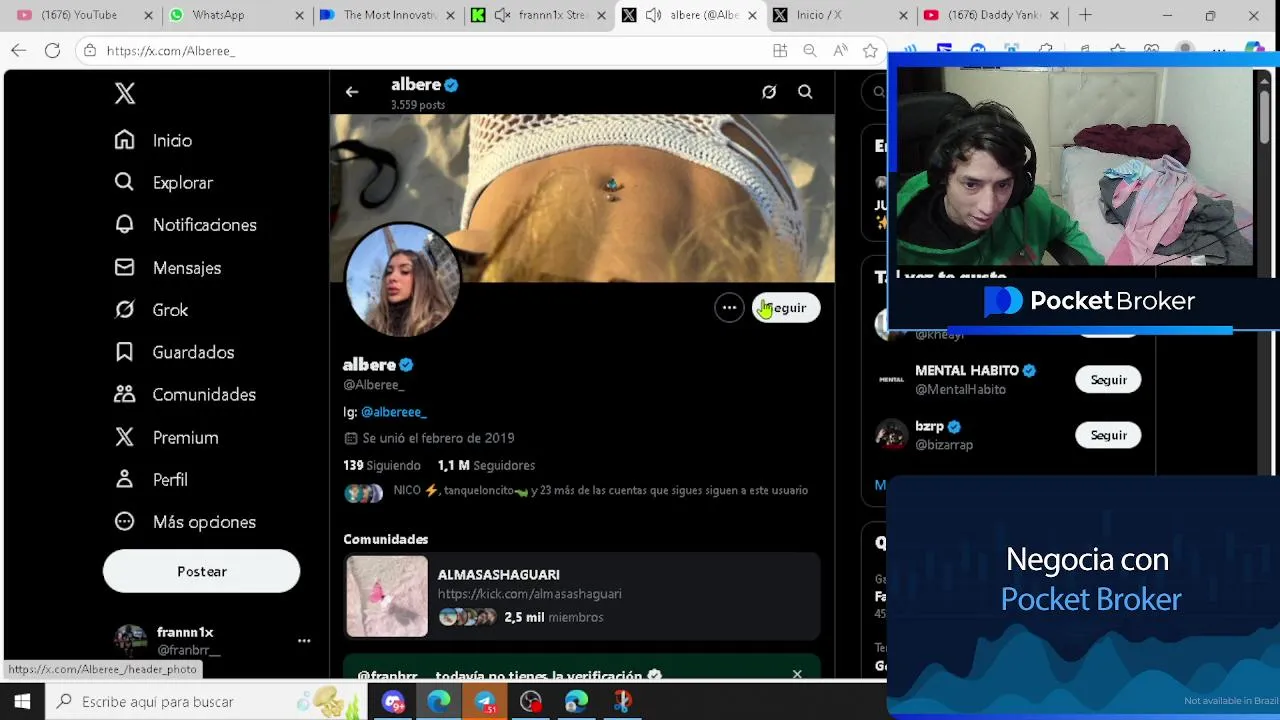Open Grok in the sidebar

151,310
